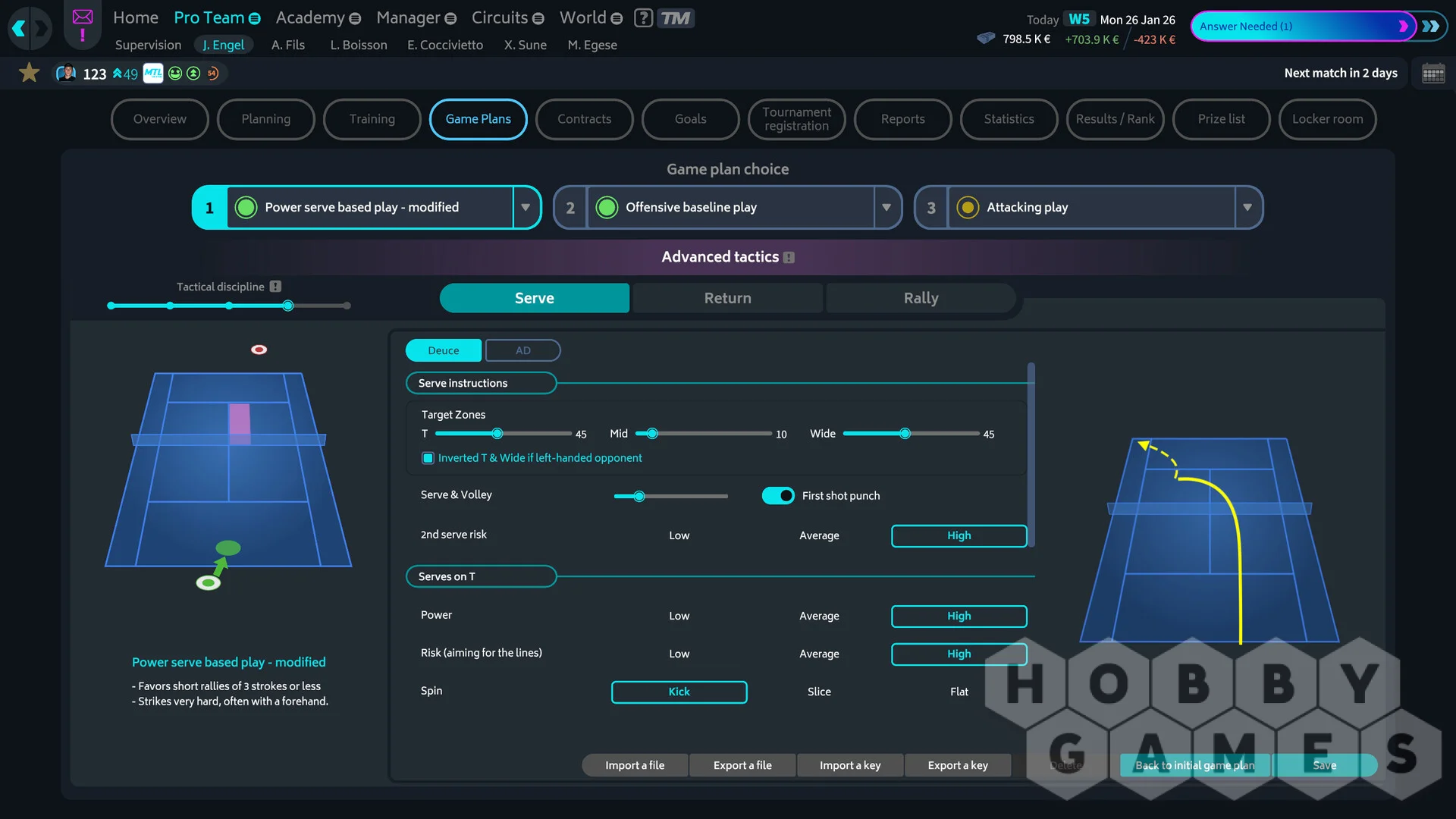Open the Circuits menu icon
1456x819 pixels.
point(538,18)
